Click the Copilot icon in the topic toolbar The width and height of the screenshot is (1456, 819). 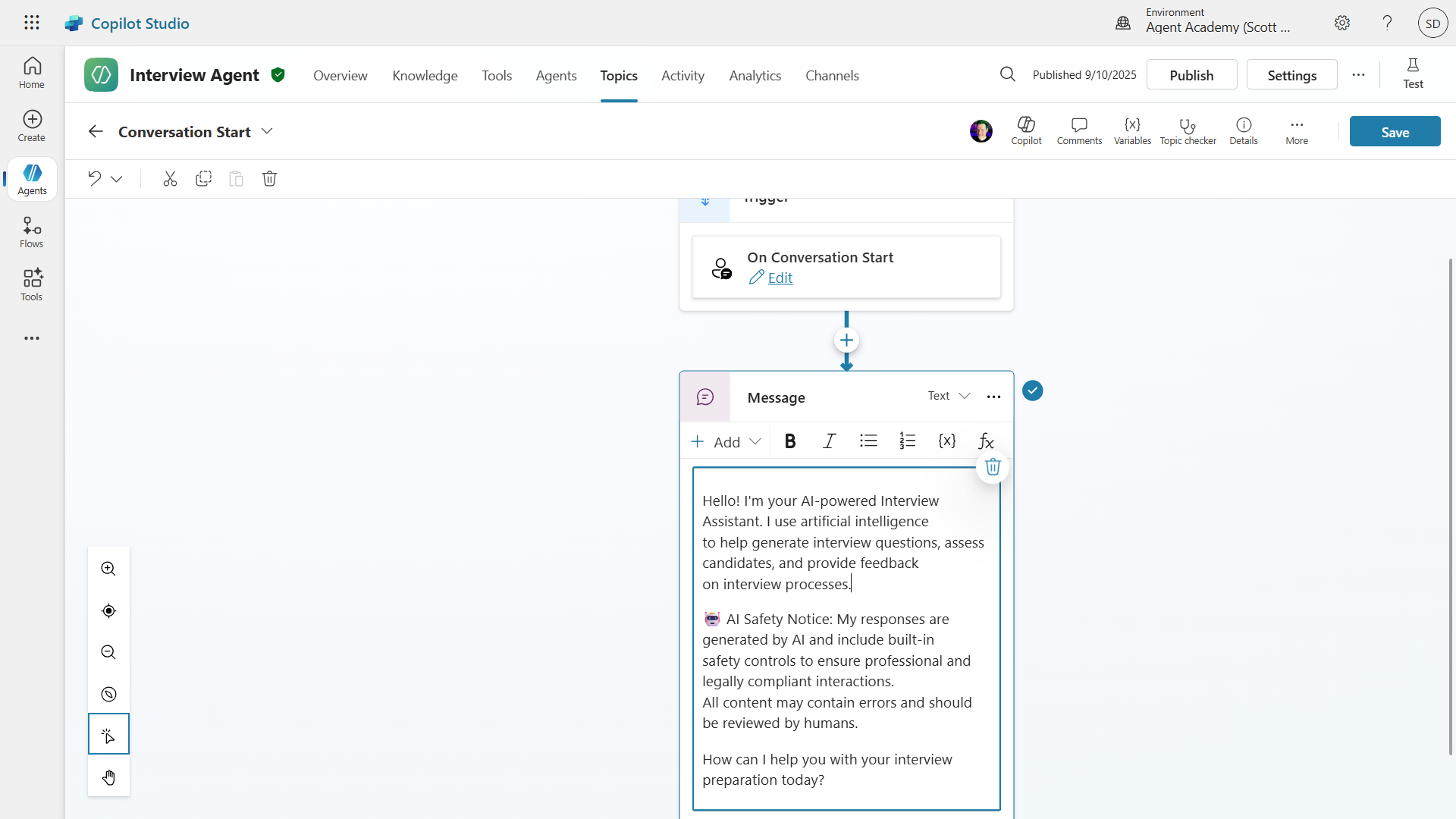[x=1026, y=131]
